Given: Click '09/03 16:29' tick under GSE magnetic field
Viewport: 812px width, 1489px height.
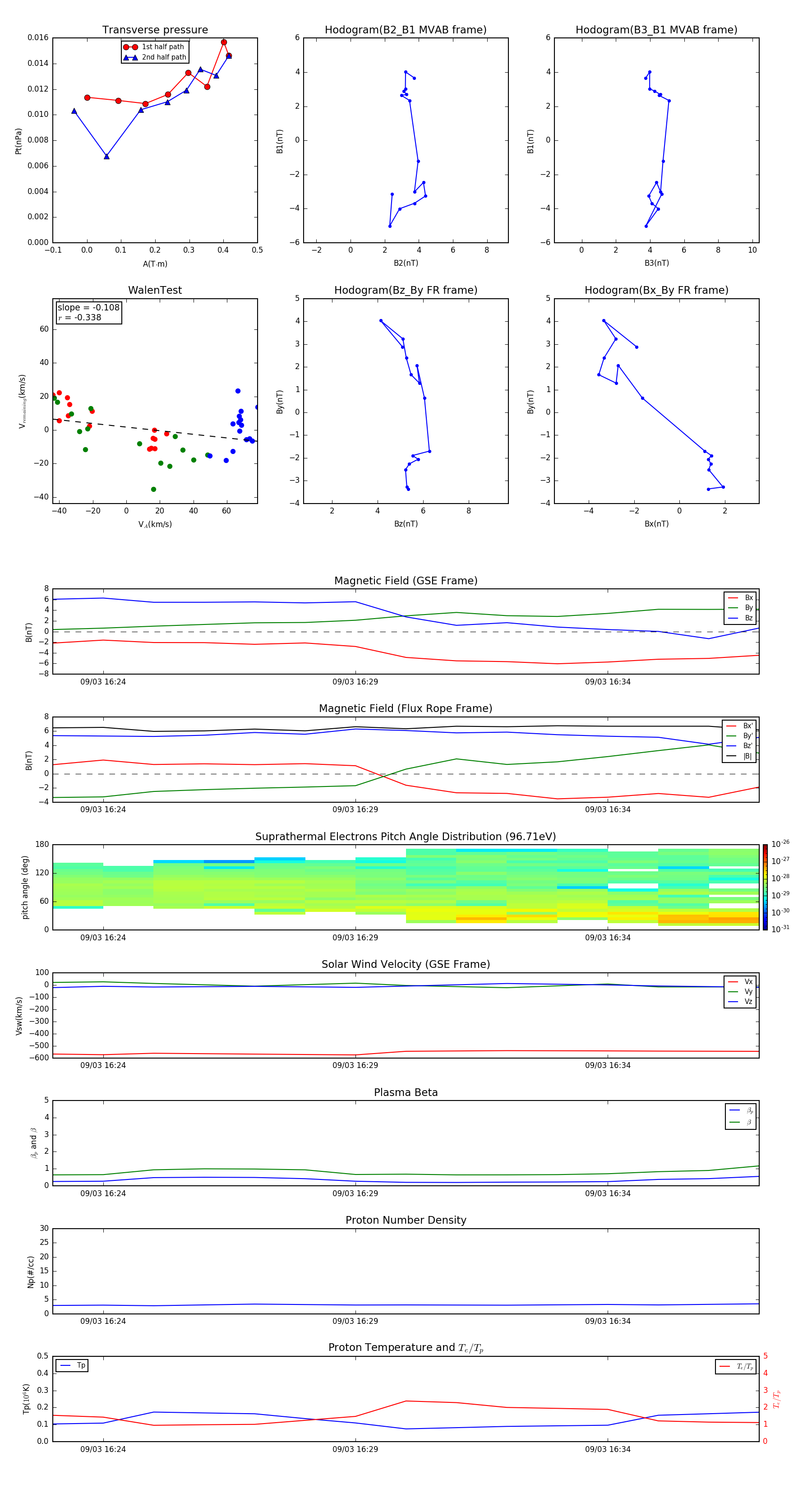Looking at the screenshot, I should pyautogui.click(x=355, y=682).
